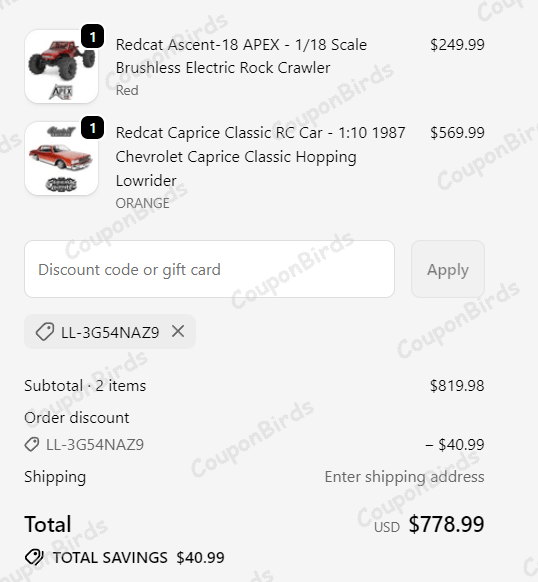Open the Caprice Classic lowrider thumbnail
538x582 pixels.
pyautogui.click(x=61, y=158)
